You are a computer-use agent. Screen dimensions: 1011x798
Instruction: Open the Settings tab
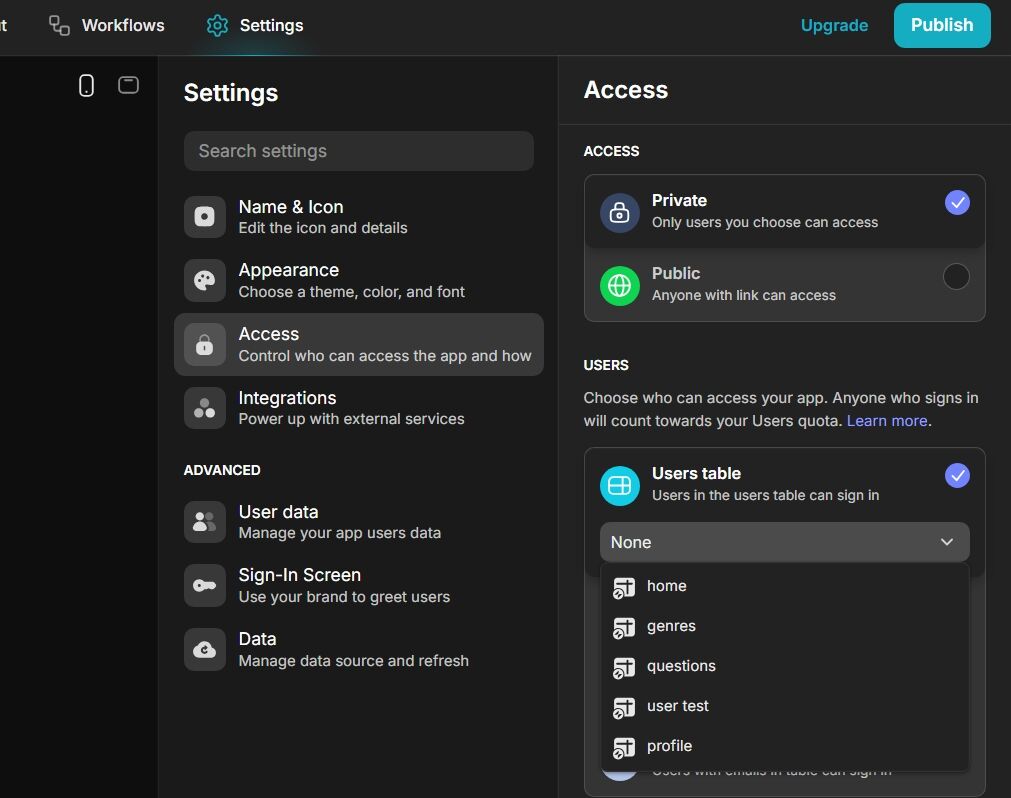tap(255, 25)
